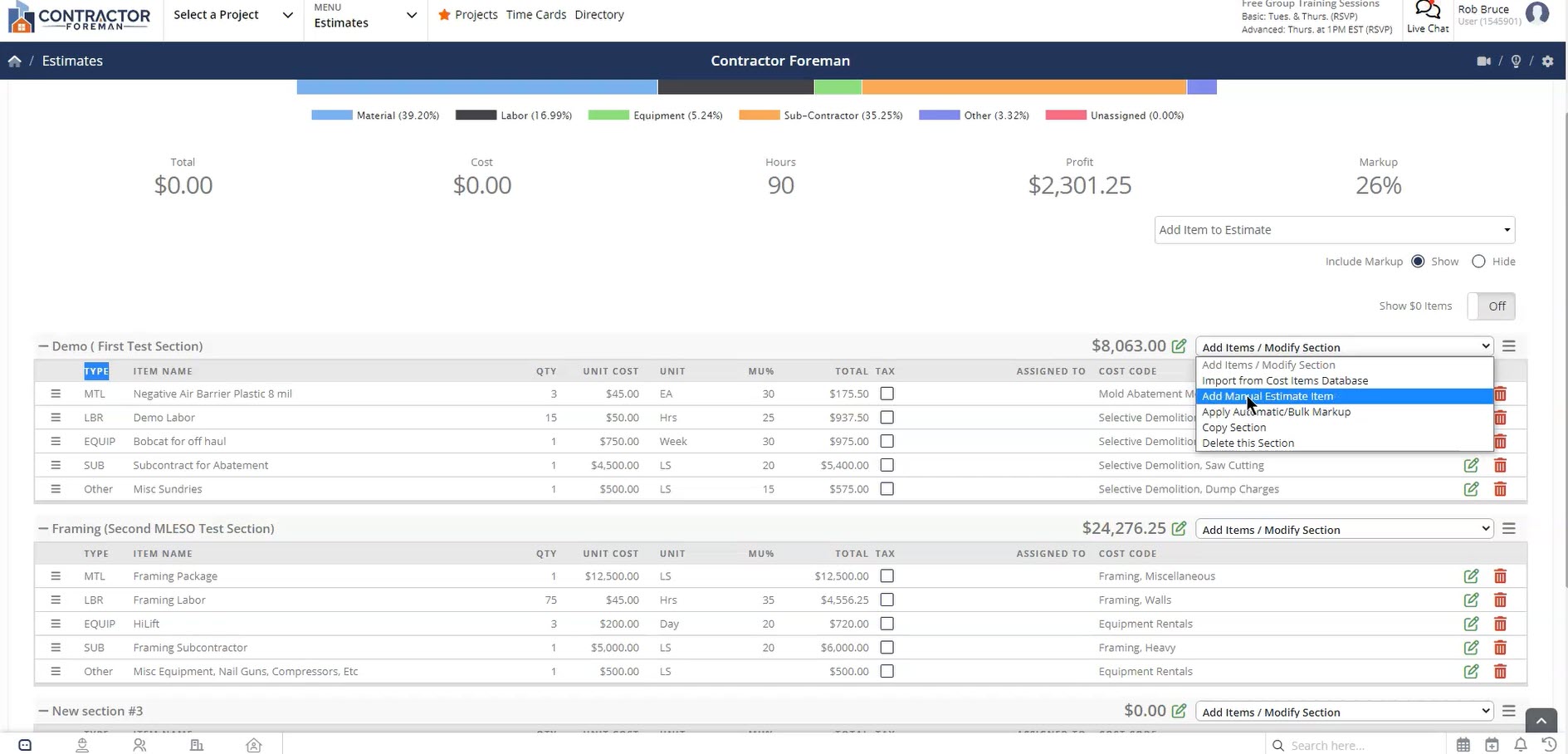Click the orange Sub-Contractor legend swatch
The width and height of the screenshot is (1568, 754).
click(759, 115)
